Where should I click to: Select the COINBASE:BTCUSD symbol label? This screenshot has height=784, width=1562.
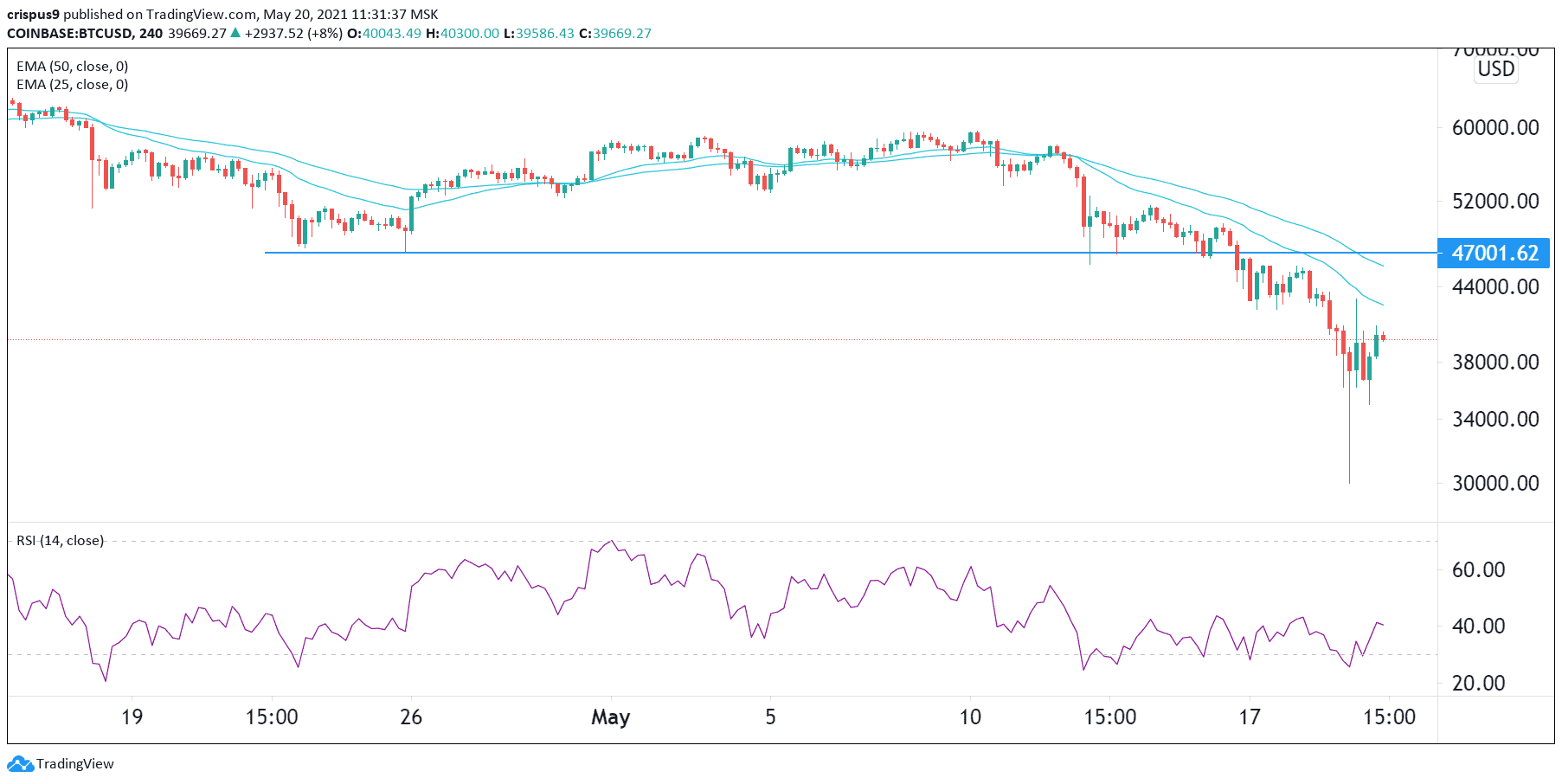coord(69,34)
